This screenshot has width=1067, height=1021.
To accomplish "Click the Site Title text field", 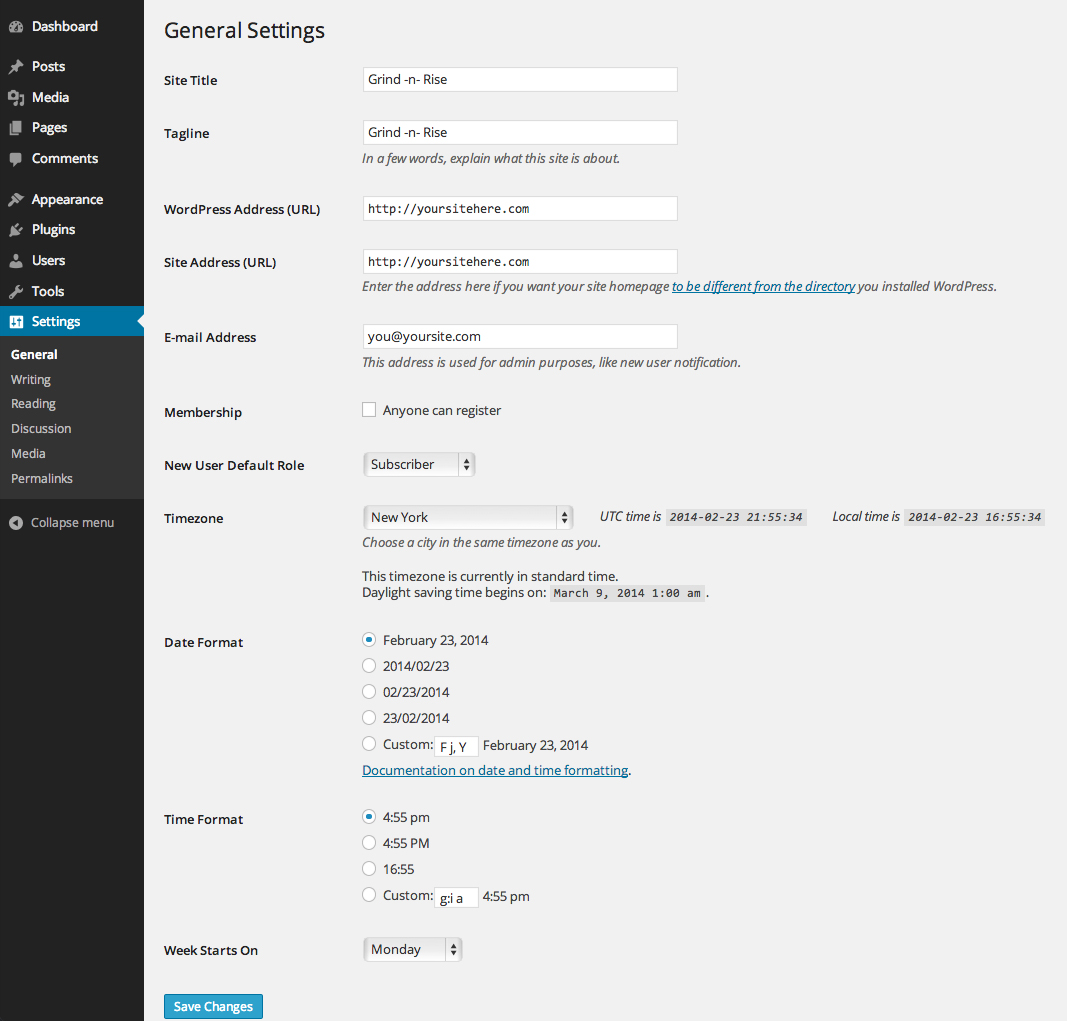I will pos(520,80).
